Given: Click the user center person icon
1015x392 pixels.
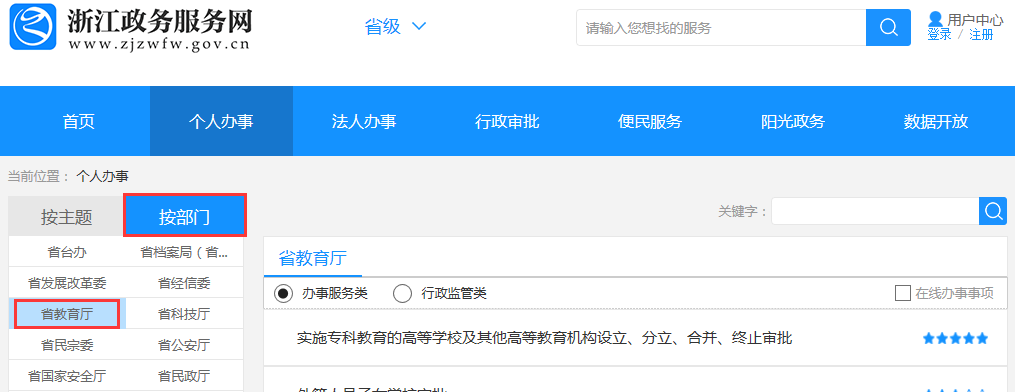Looking at the screenshot, I should coord(935,19).
